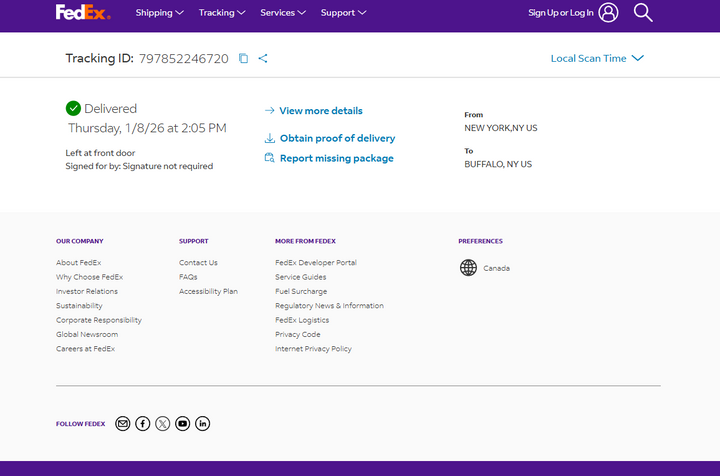The width and height of the screenshot is (720, 476).
Task: Open Fuel Surcharge link
Action: click(x=301, y=291)
